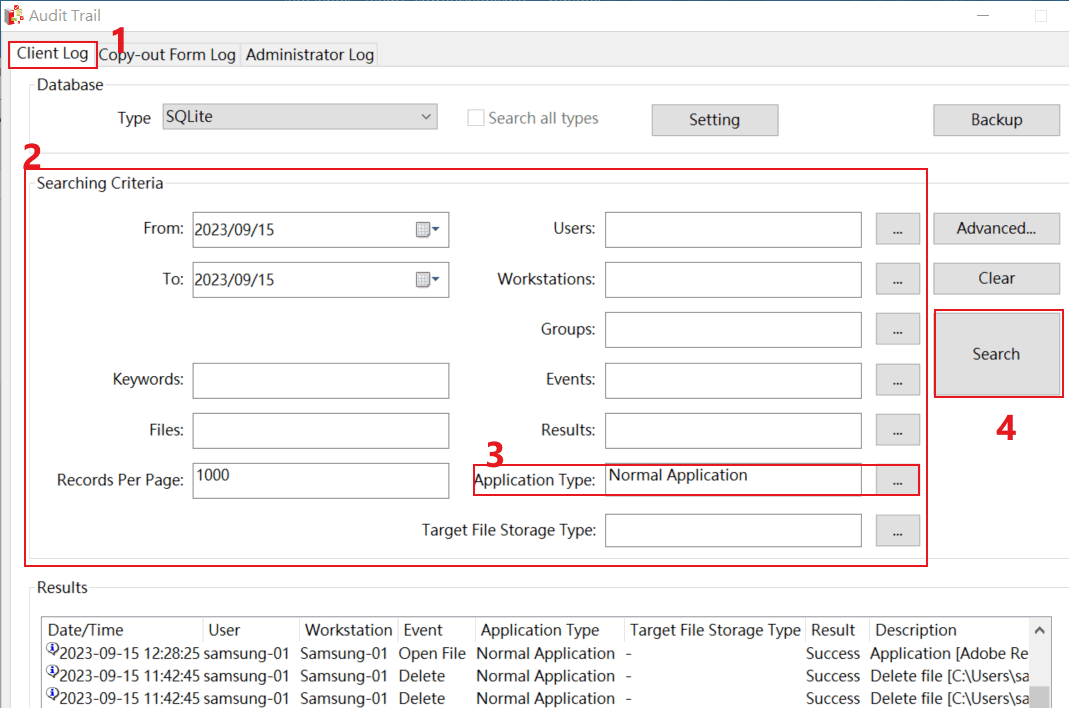This screenshot has height=708, width=1069.
Task: Click the Advanced... button
Action: click(996, 228)
